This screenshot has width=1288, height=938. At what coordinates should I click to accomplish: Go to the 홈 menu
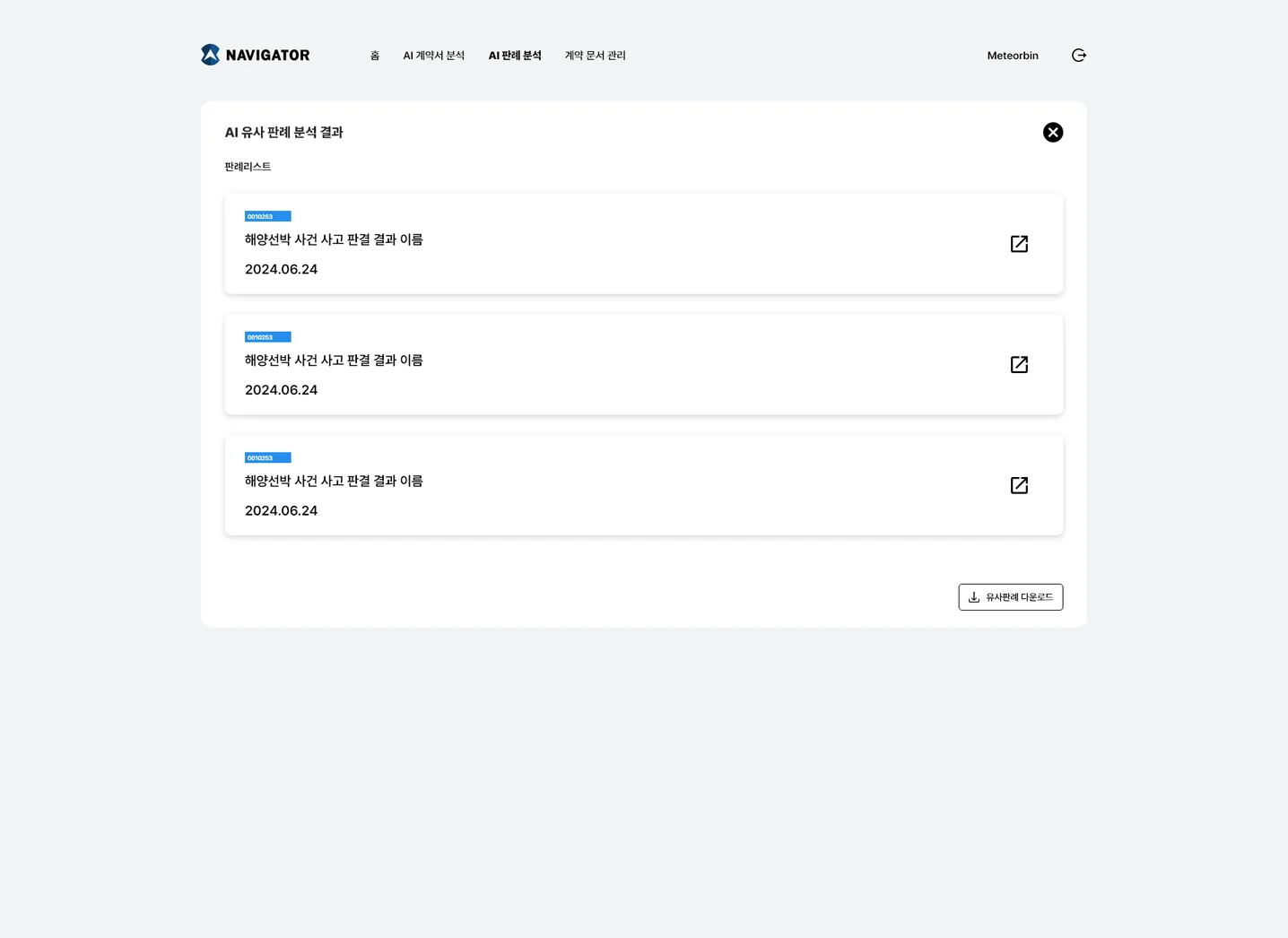(375, 56)
